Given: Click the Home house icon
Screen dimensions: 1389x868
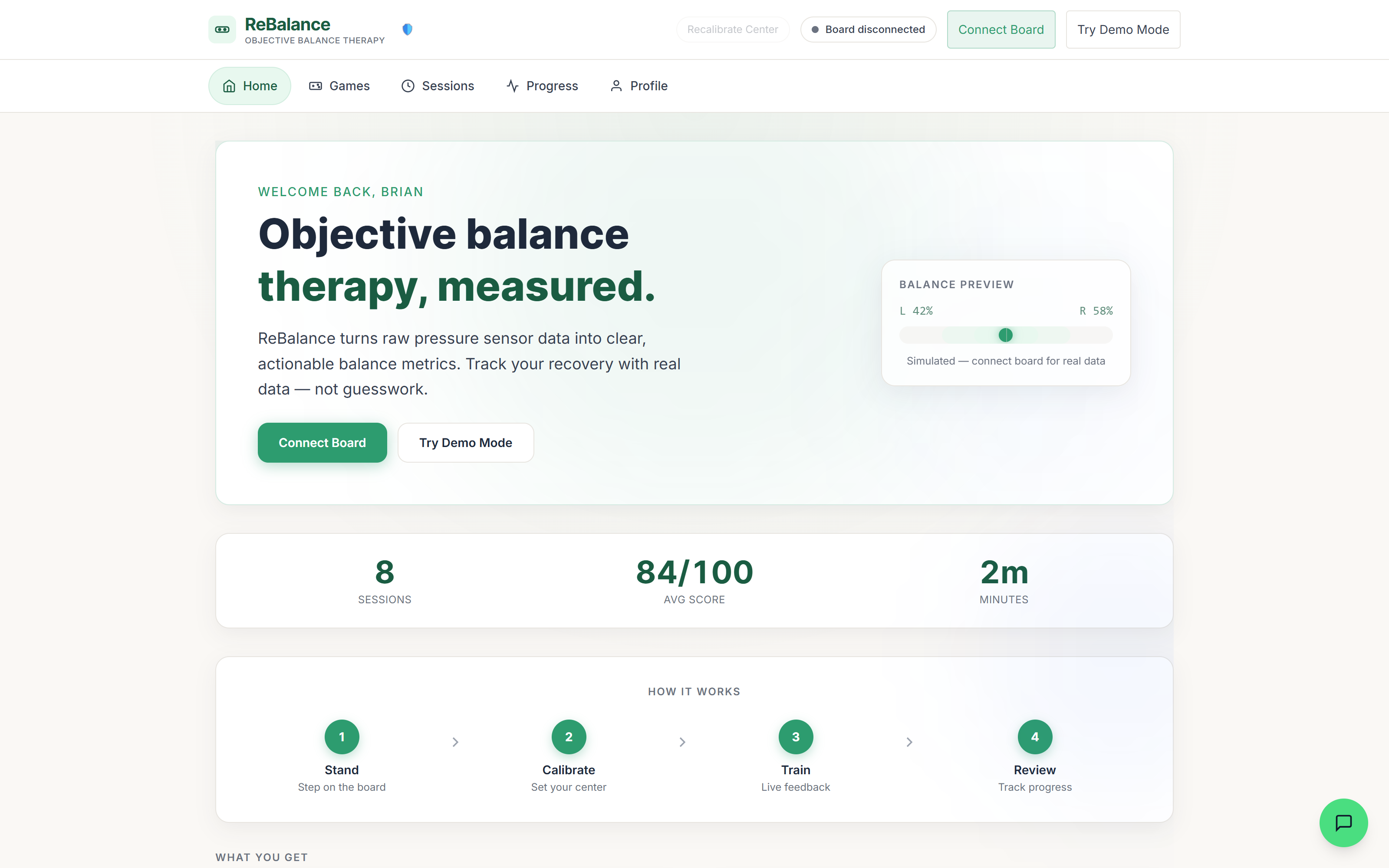Looking at the screenshot, I should (229, 86).
